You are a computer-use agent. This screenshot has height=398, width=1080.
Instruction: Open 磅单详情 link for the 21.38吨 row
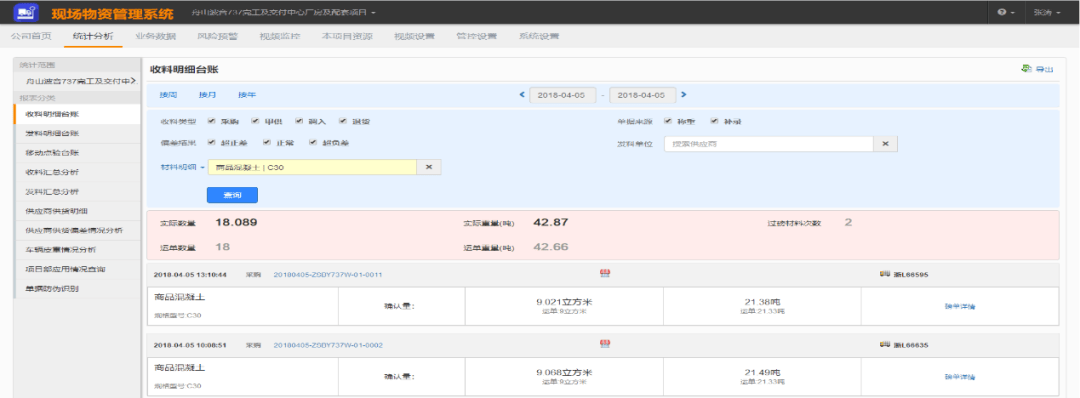tap(959, 306)
